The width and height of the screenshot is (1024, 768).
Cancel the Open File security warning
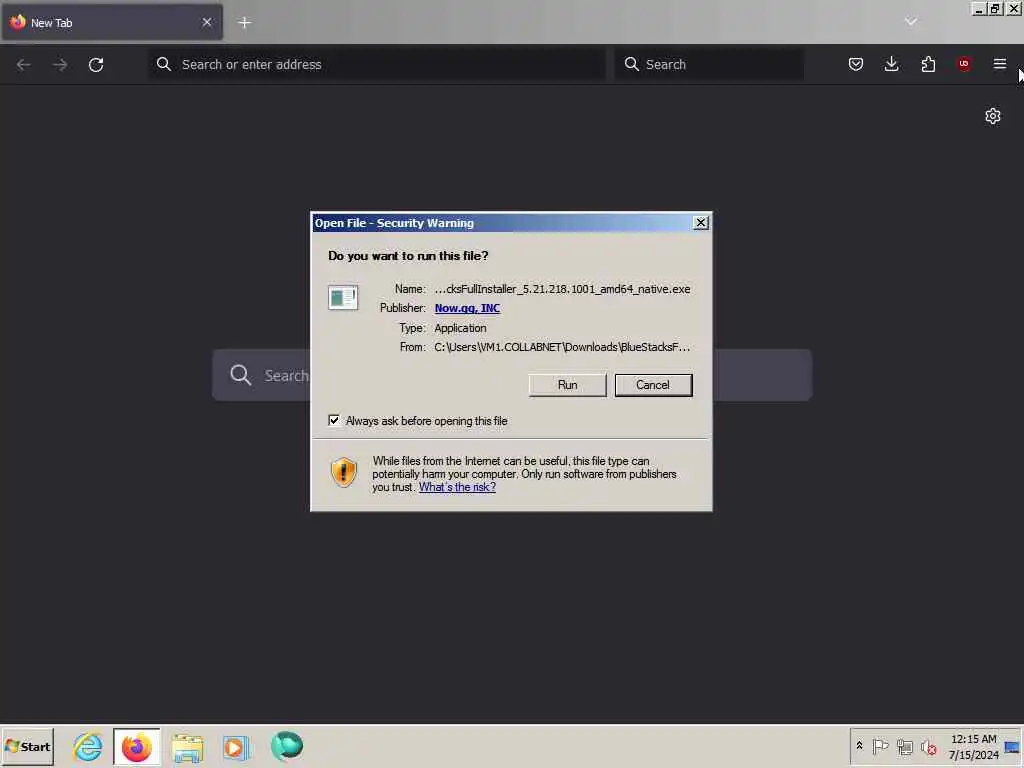point(653,385)
